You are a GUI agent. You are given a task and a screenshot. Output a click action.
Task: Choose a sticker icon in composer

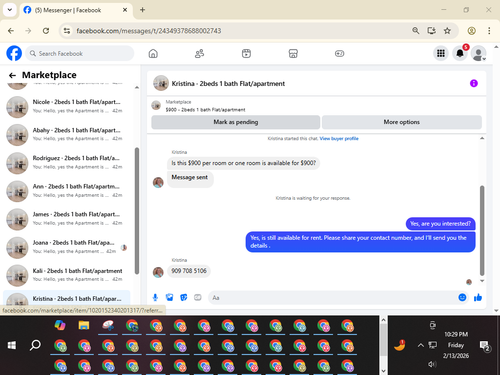click(x=183, y=297)
